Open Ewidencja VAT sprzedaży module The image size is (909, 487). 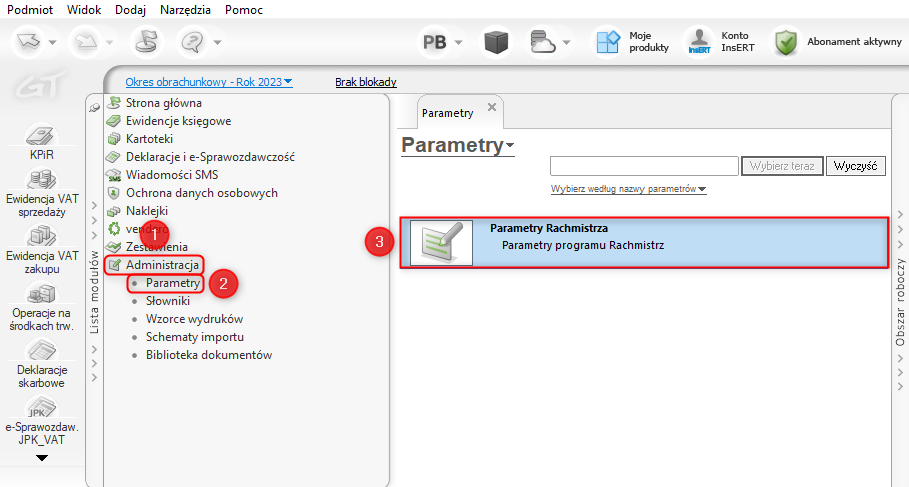point(42,182)
